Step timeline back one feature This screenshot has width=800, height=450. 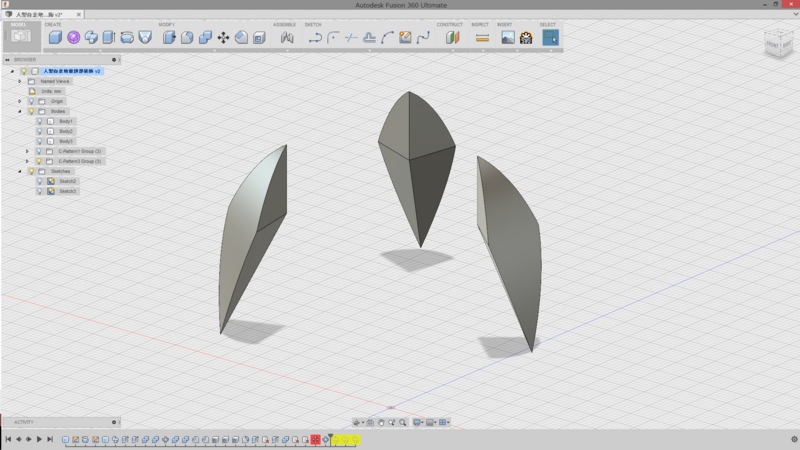pos(18,439)
